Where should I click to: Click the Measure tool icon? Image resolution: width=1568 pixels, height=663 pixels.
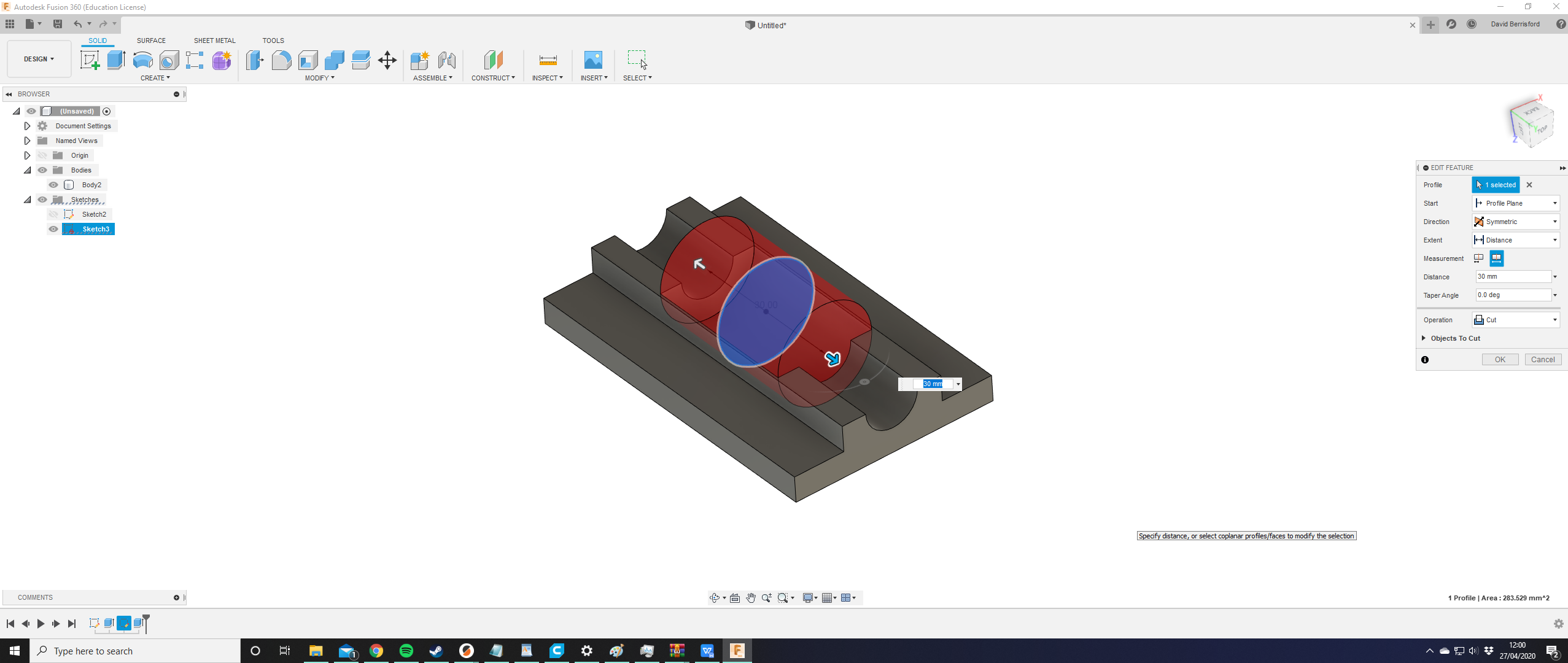[x=548, y=60]
